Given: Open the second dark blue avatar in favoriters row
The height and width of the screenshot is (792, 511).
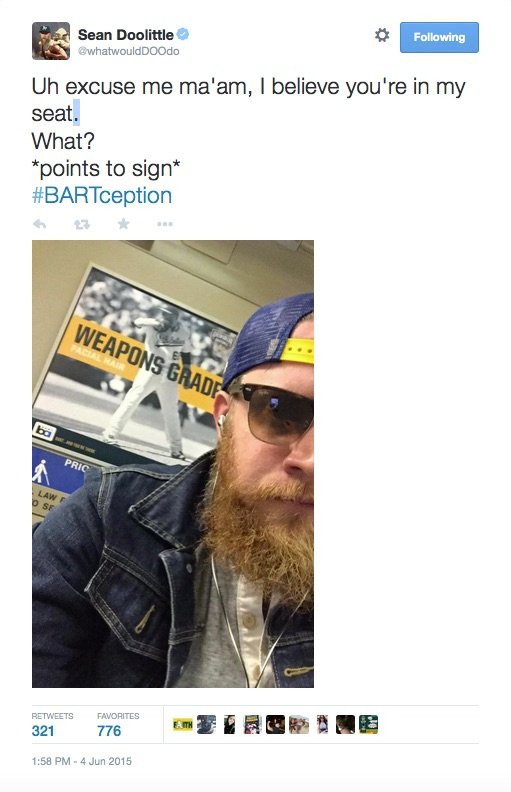Looking at the screenshot, I should pos(206,724).
